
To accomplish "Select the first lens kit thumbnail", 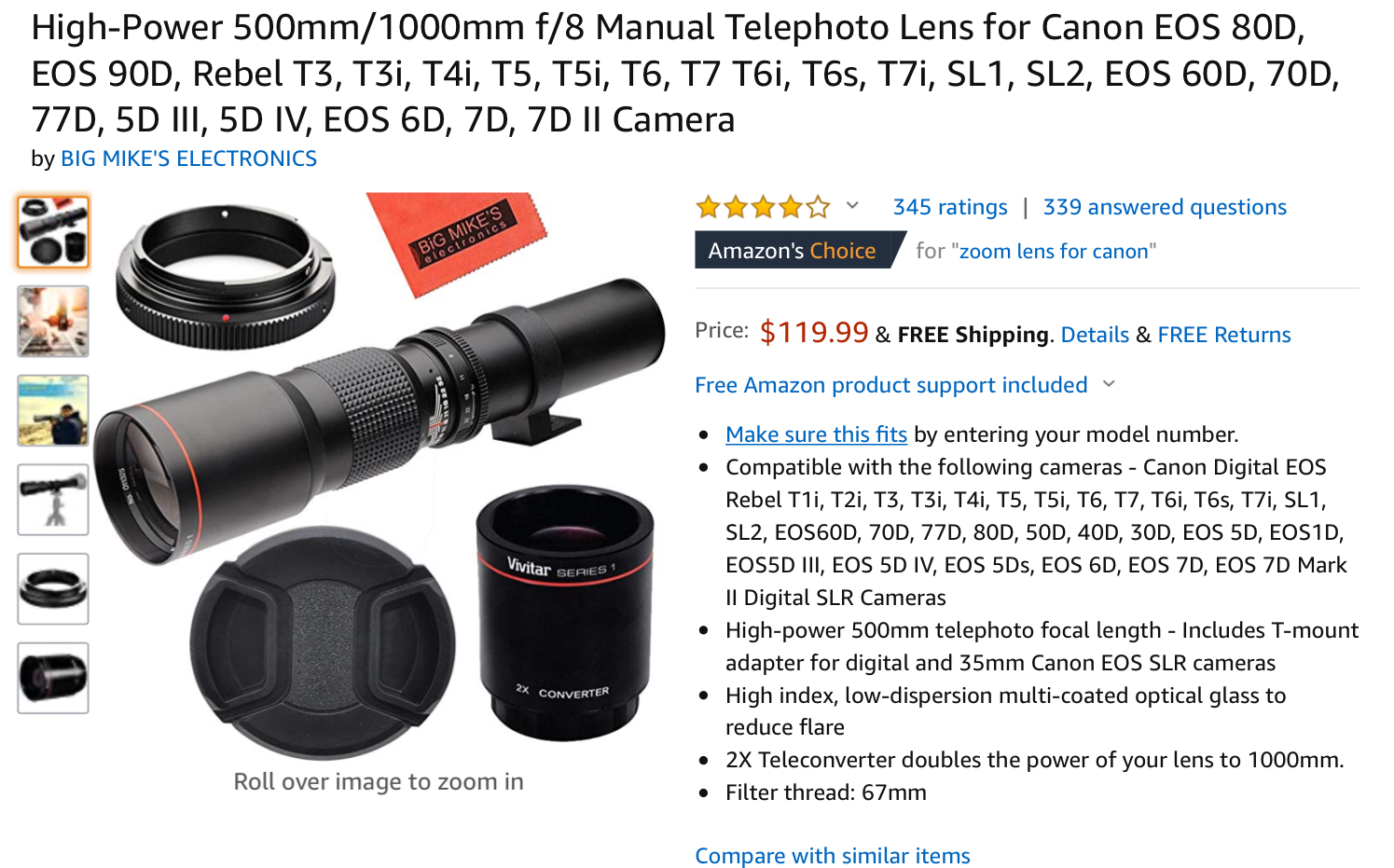I will (53, 232).
